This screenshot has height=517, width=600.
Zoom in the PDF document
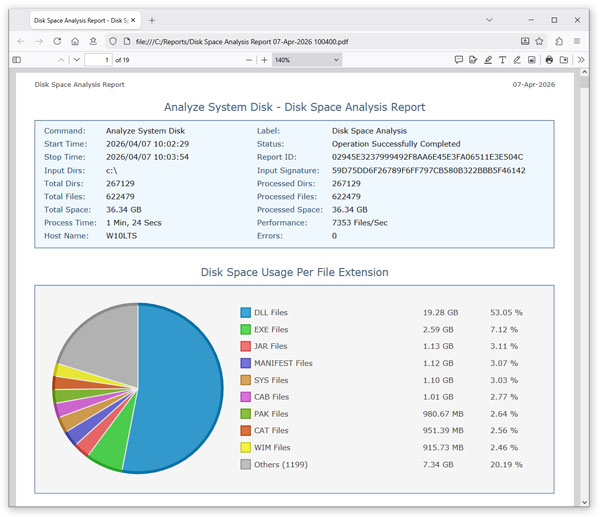tap(264, 60)
